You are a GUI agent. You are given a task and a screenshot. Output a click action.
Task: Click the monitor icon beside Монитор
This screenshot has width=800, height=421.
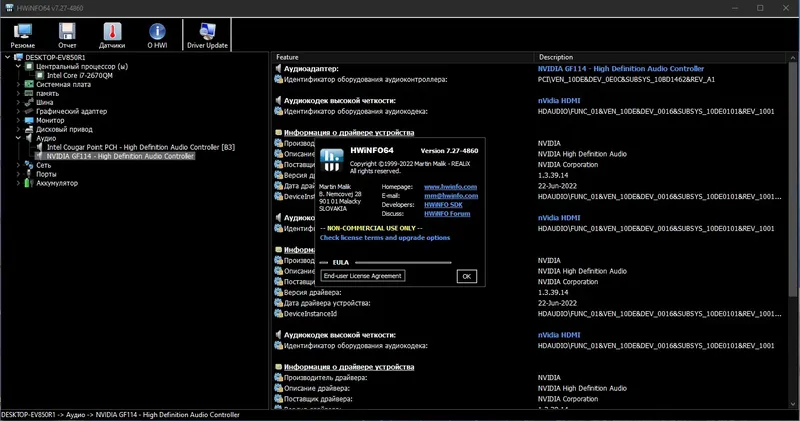pos(29,120)
